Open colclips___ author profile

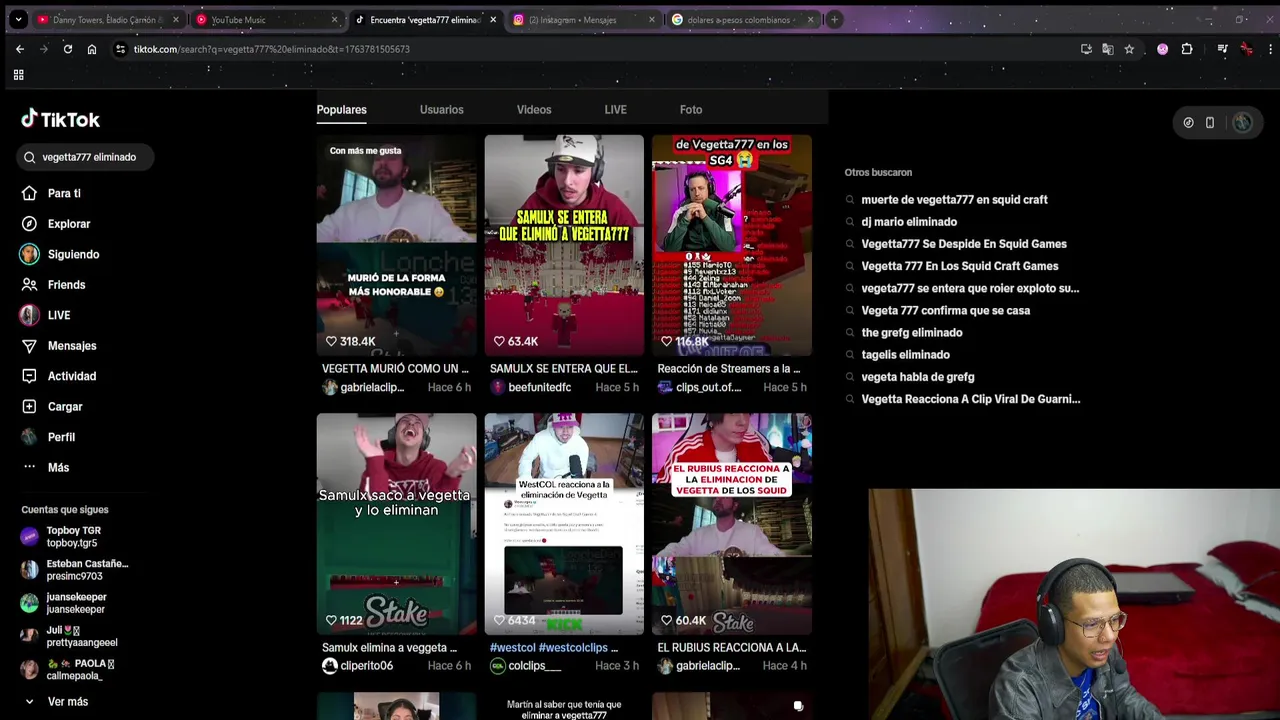click(534, 666)
